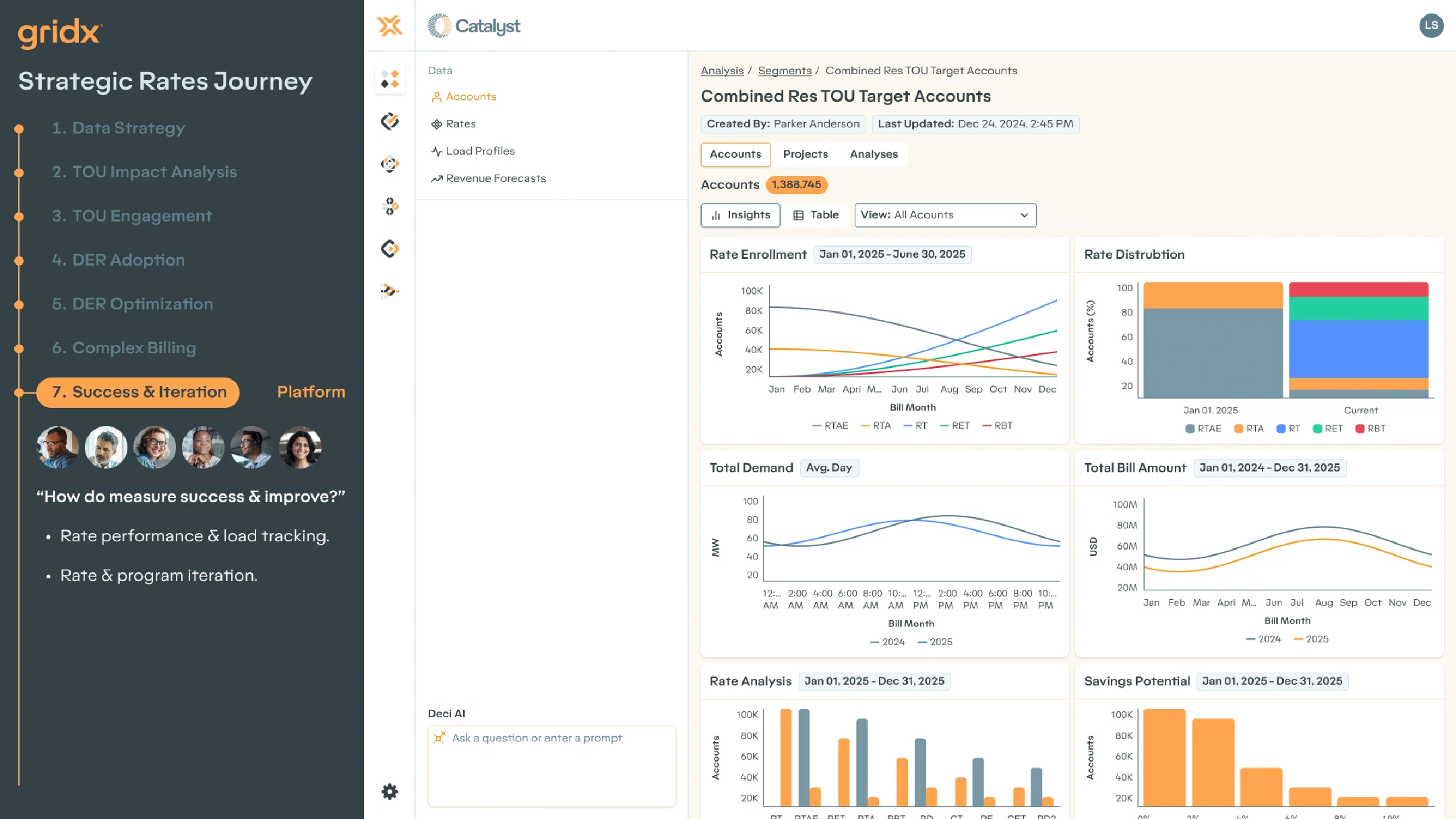
Task: Click the Rates icon in Data menu
Action: (x=436, y=124)
